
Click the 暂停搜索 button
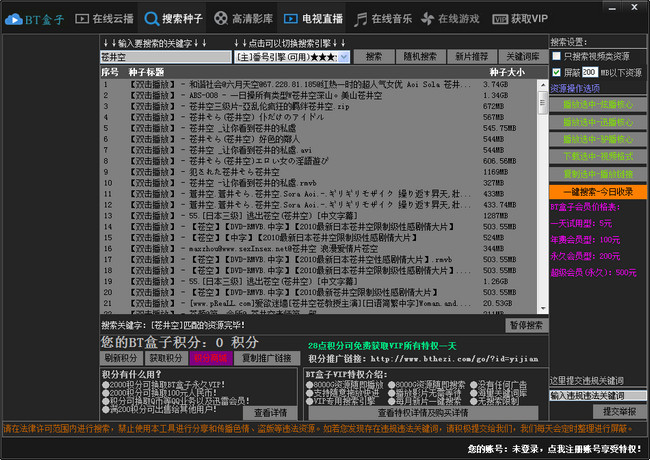(526, 325)
